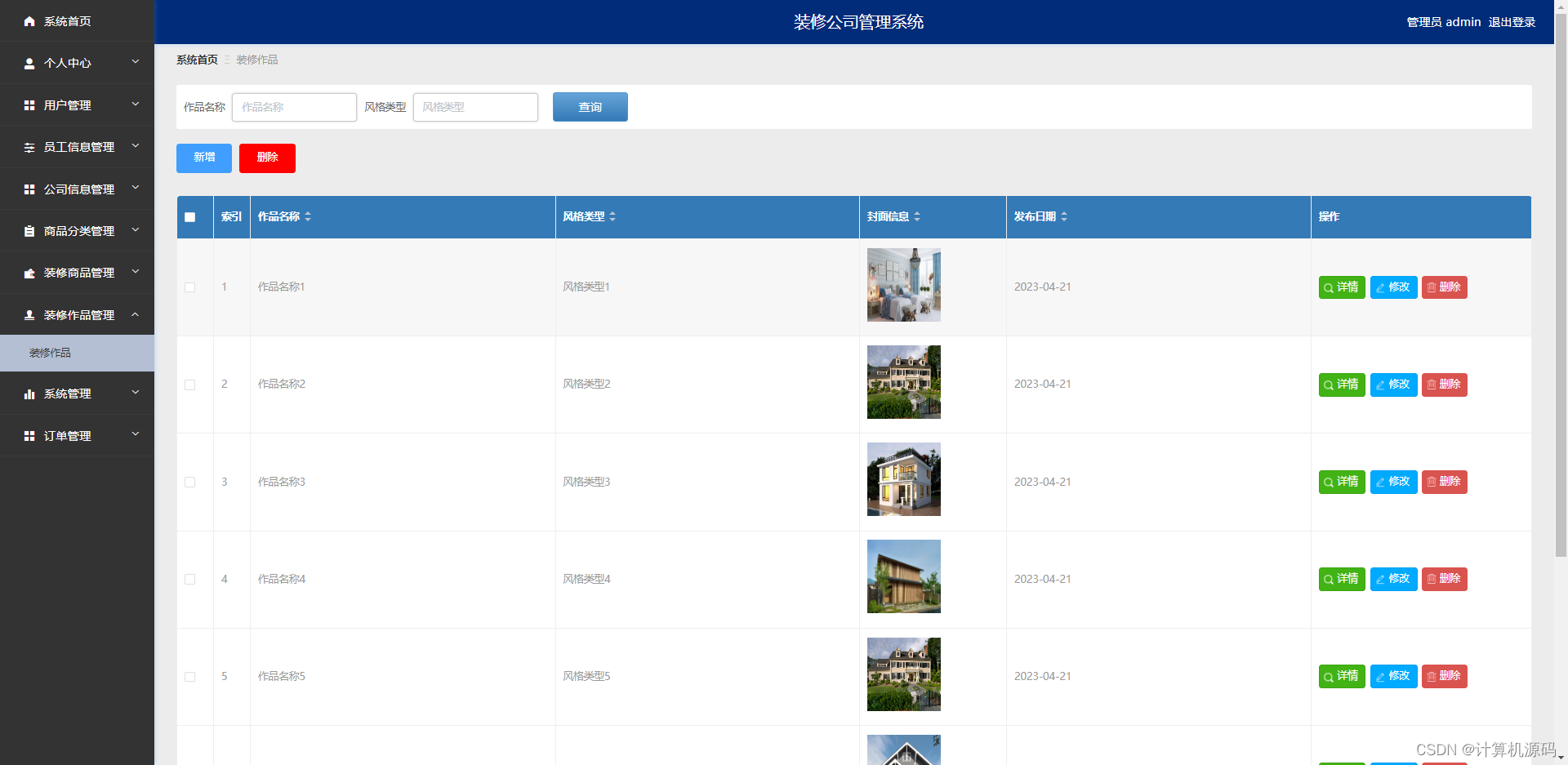Screen dimensions: 1568x765
Task: Check the select-all checkbox in the table header
Action: (190, 217)
